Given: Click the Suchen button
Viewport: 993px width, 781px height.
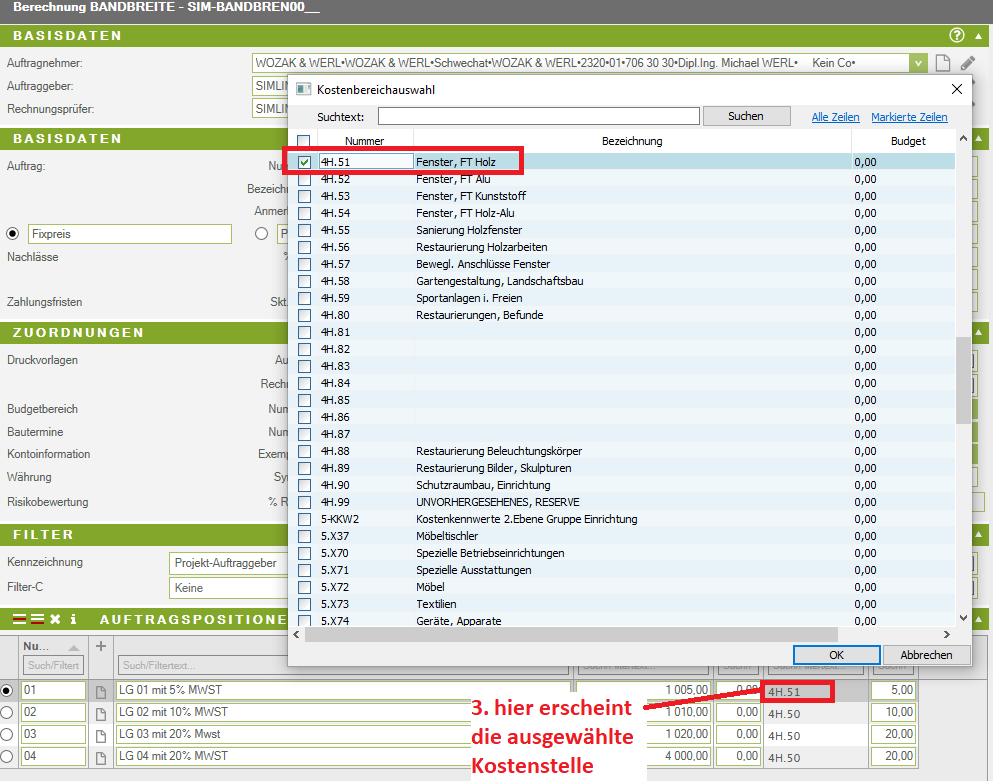Looking at the screenshot, I should coord(746,116).
